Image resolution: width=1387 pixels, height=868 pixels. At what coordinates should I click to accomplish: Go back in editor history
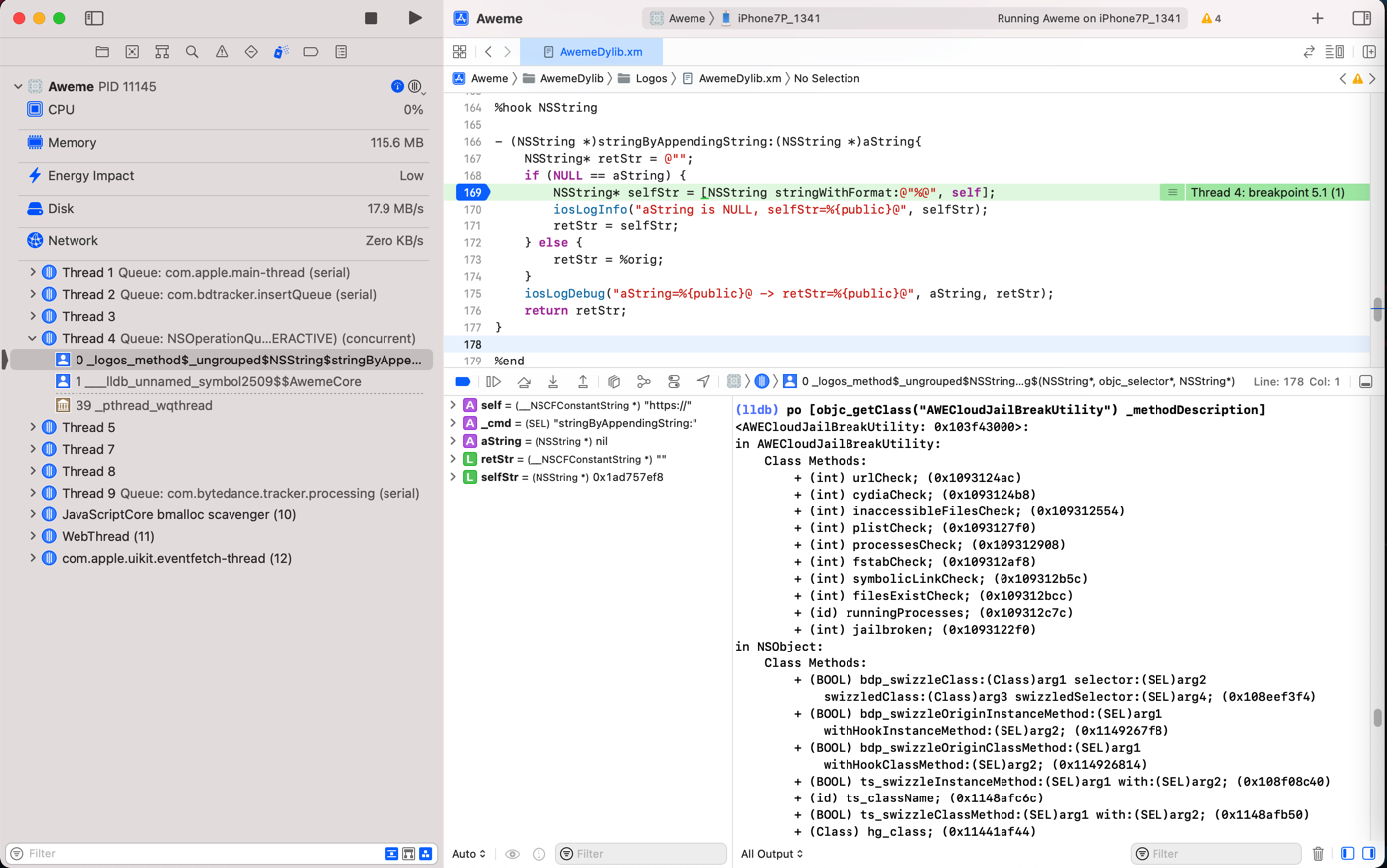[488, 52]
